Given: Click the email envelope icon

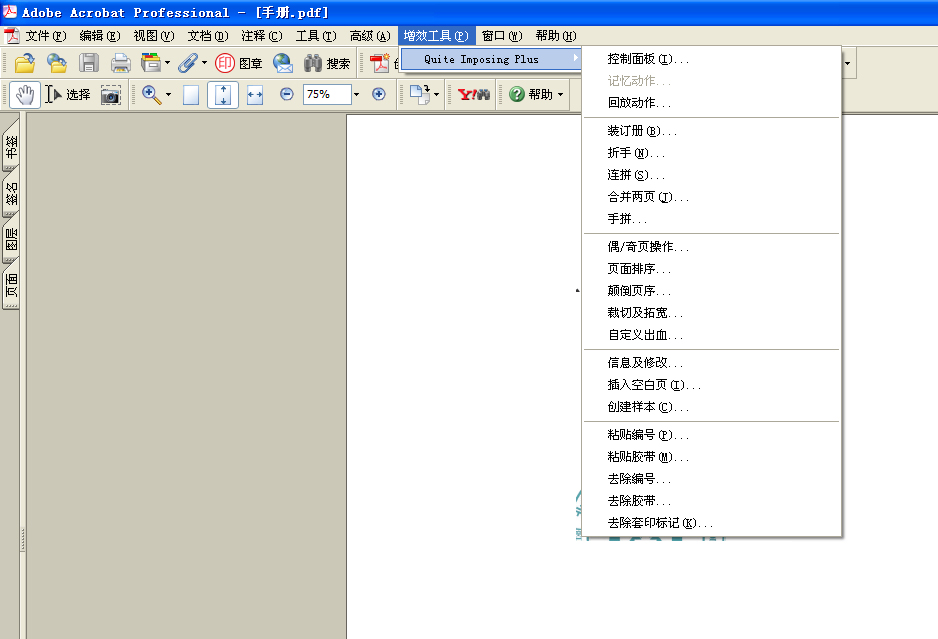Looking at the screenshot, I should point(281,63).
